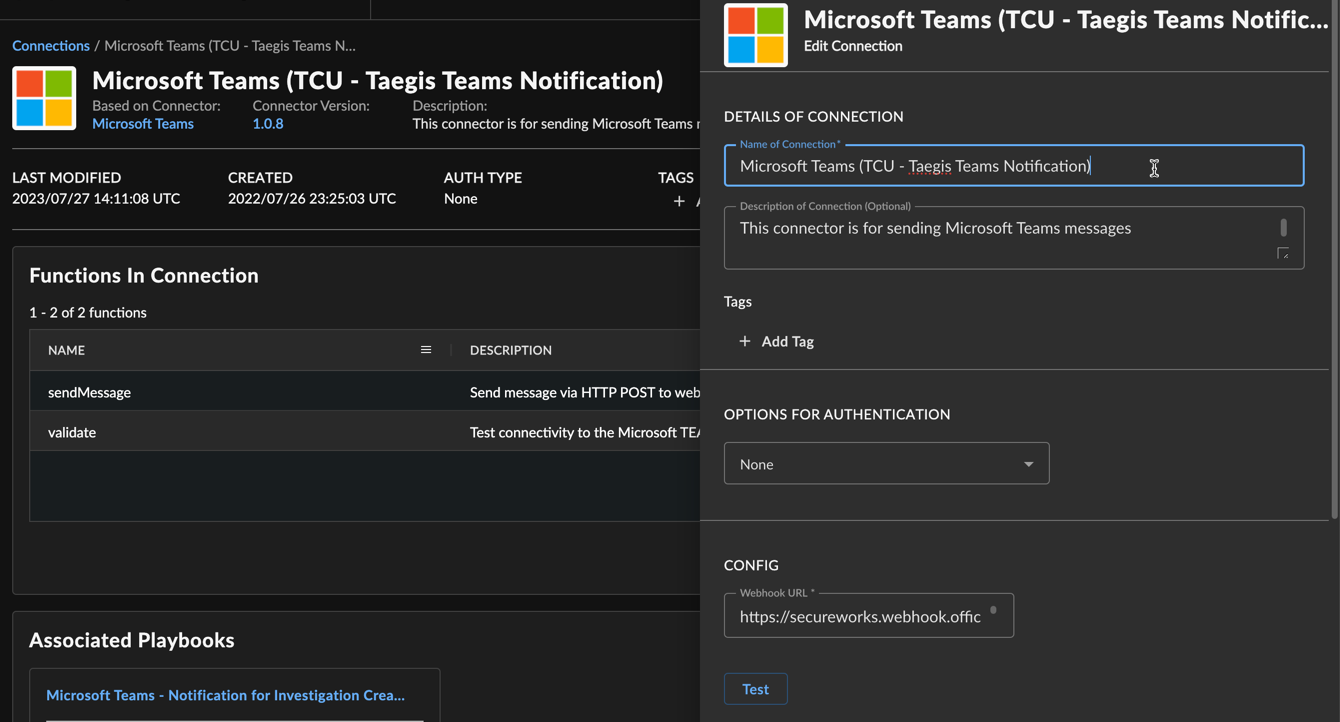Click the plus icon under TAGS column
This screenshot has width=1340, height=722.
click(x=679, y=201)
